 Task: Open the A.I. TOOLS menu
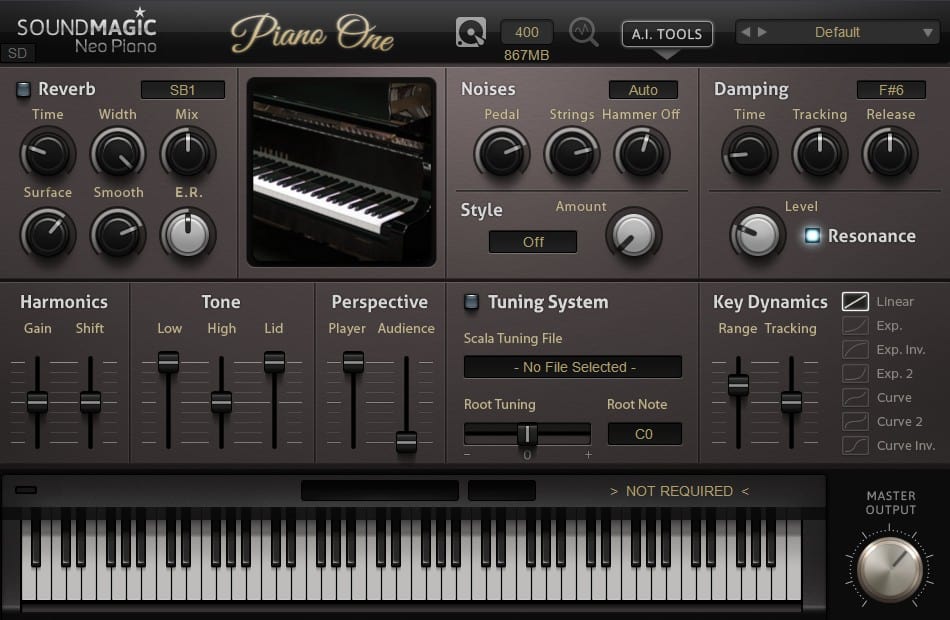click(667, 33)
